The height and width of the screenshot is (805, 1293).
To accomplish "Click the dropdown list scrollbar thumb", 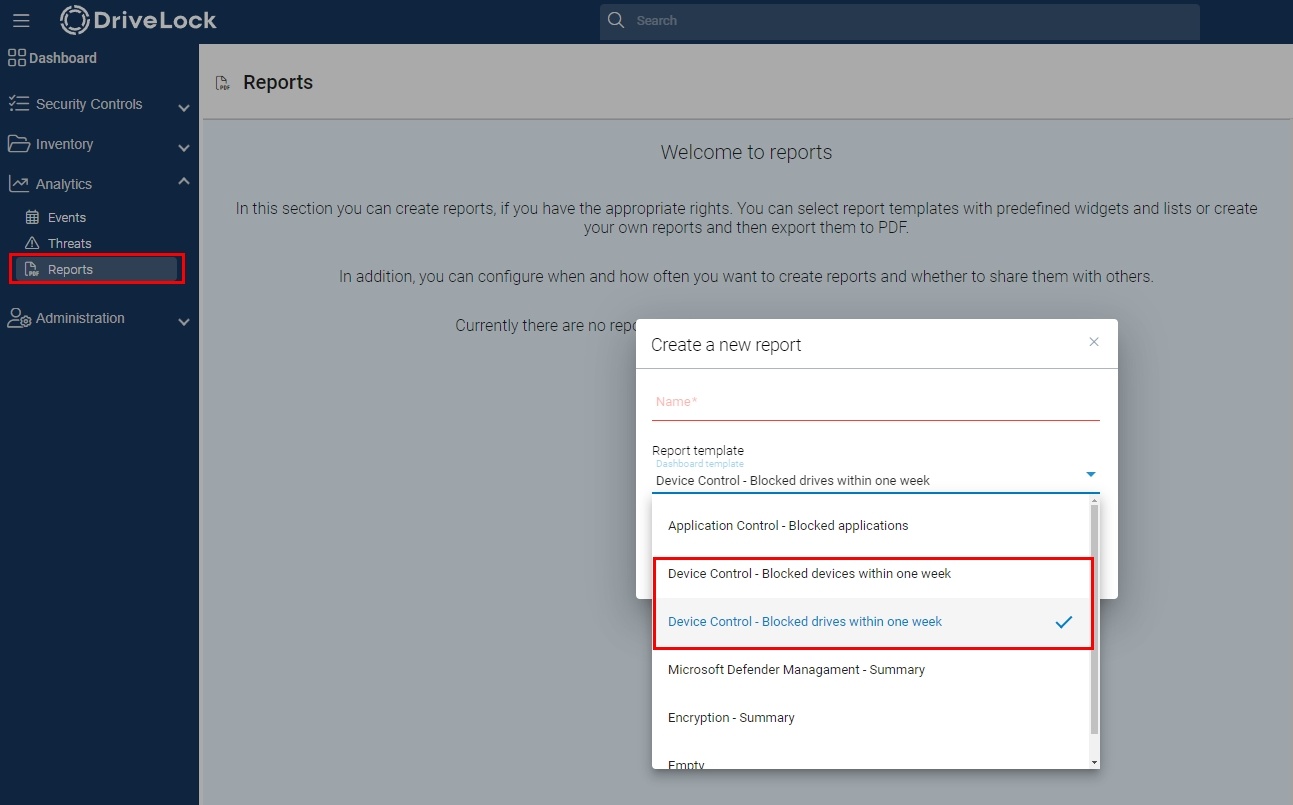I will point(1094,619).
